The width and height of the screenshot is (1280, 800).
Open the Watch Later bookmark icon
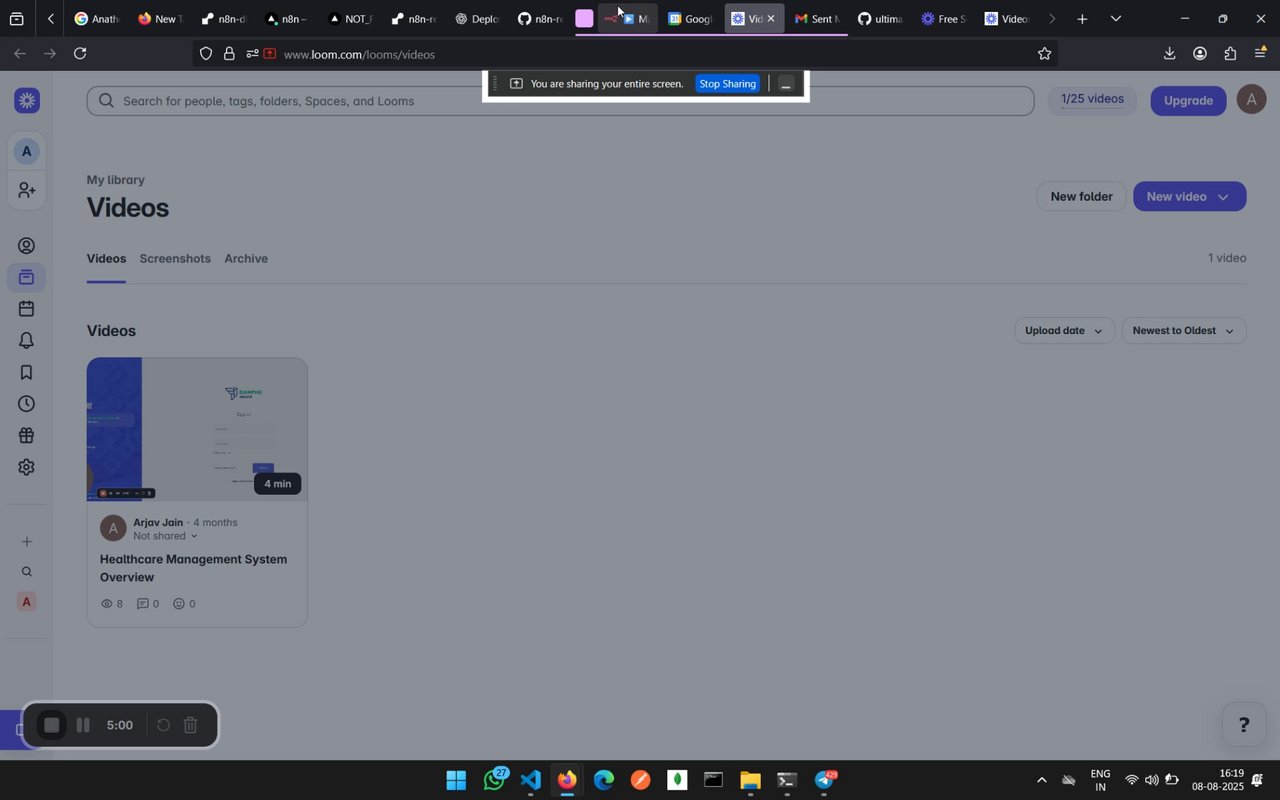[27, 373]
